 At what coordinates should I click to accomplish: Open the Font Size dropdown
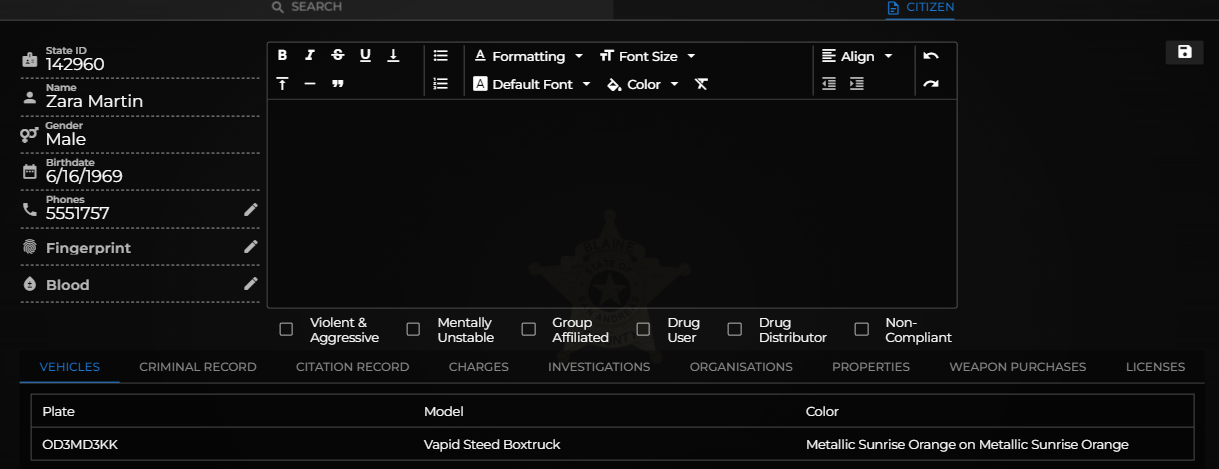click(x=647, y=56)
